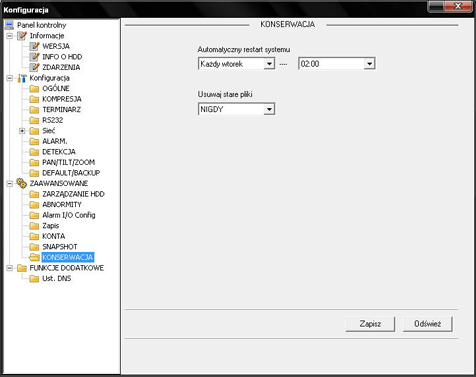
Task: Select the RS232 tree label
Action: 52,120
